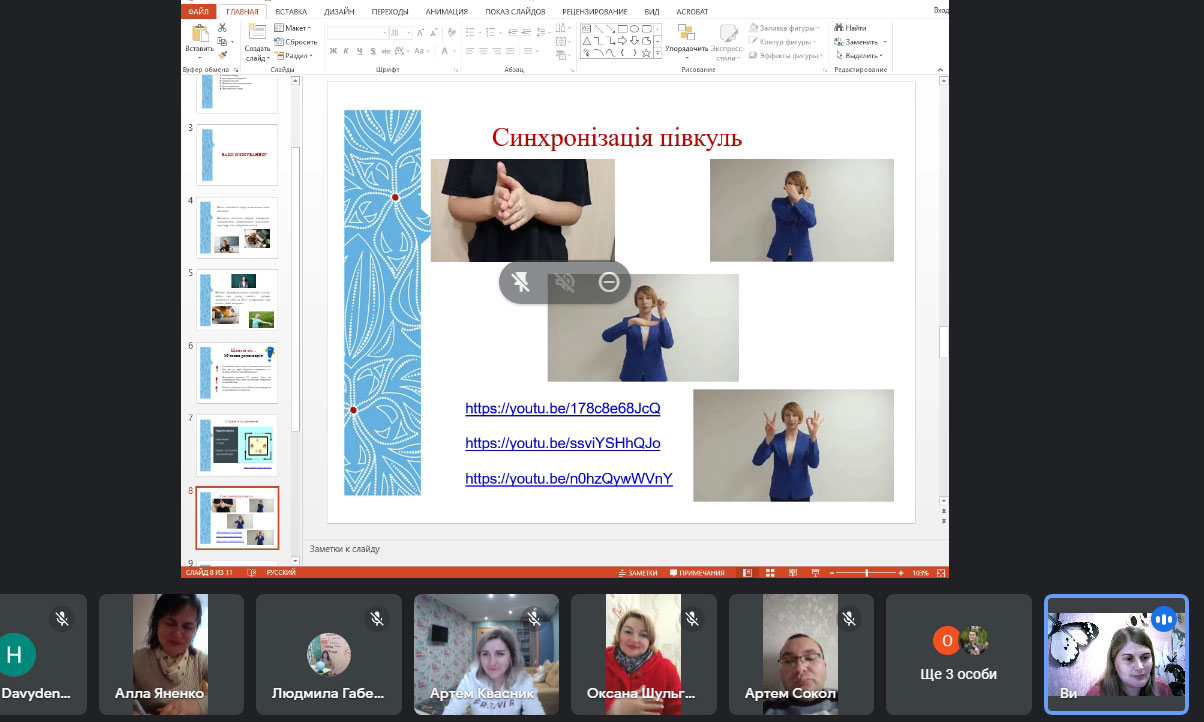This screenshot has height=722, width=1204.
Task: Open Контур фигуры (Shape Outline) dropdown
Action: (x=784, y=42)
